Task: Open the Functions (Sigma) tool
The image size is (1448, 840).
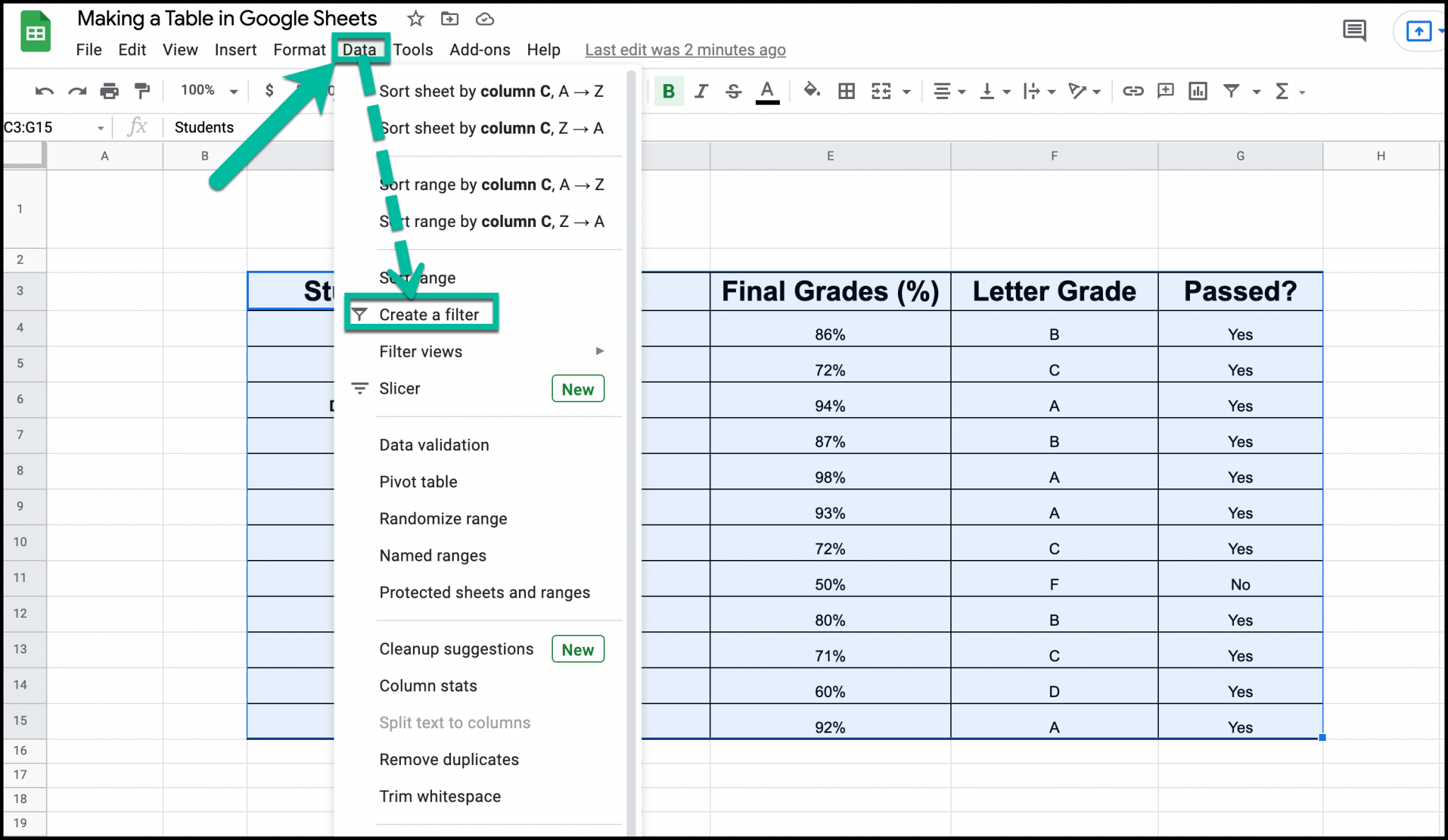Action: (1282, 91)
